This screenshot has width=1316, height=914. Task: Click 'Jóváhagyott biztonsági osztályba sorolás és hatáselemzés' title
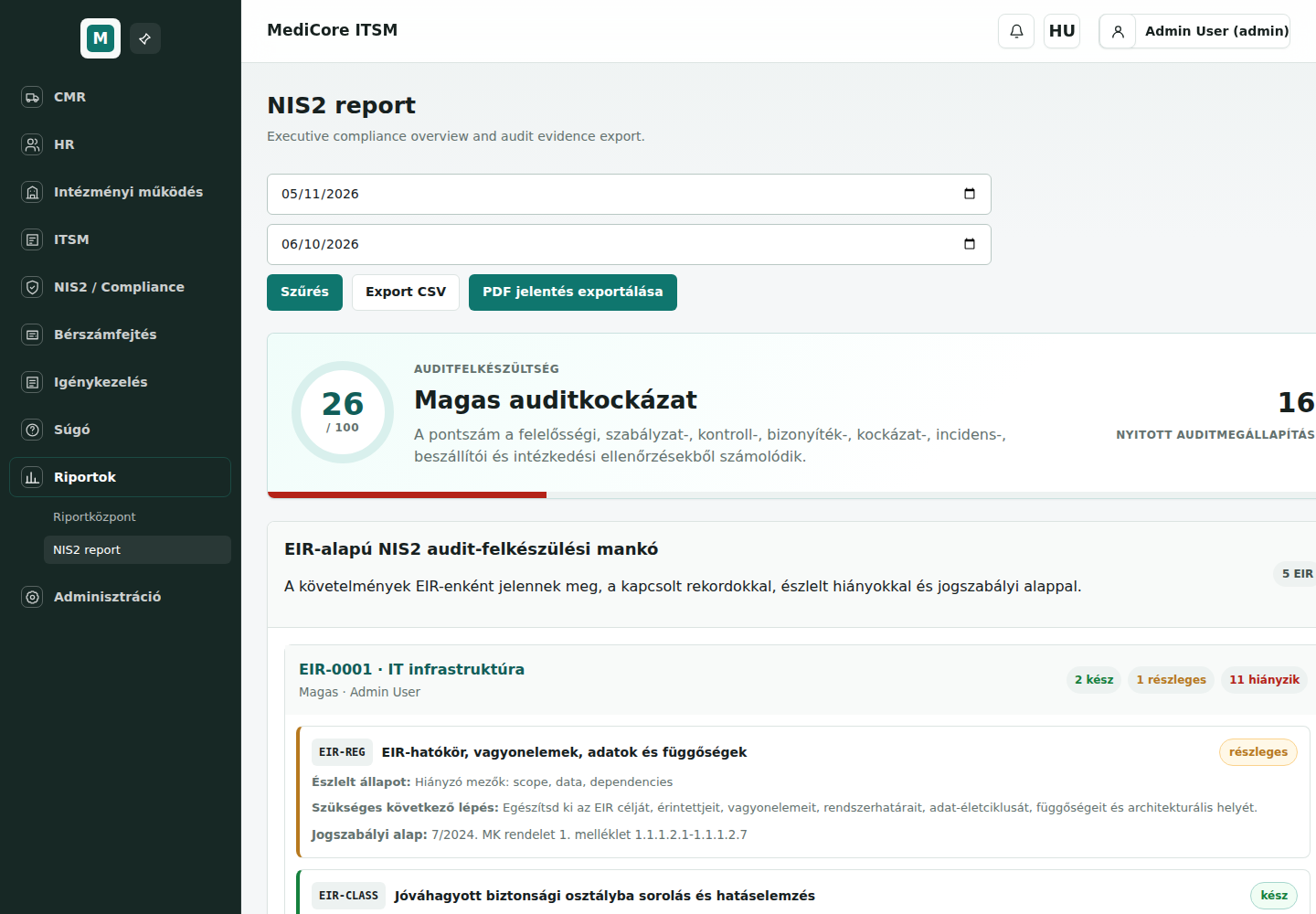click(604, 896)
